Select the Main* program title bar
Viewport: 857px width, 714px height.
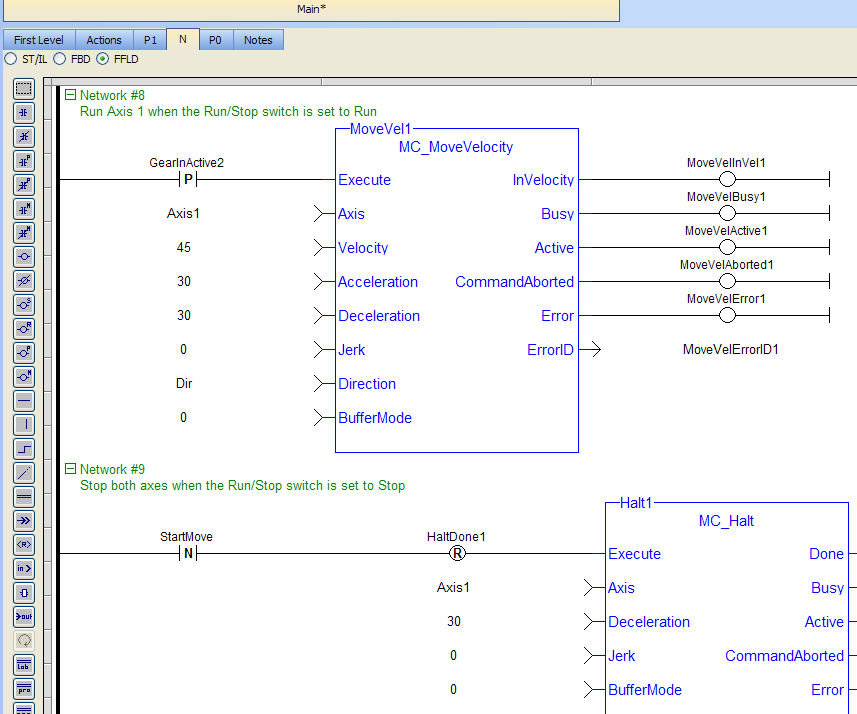312,9
